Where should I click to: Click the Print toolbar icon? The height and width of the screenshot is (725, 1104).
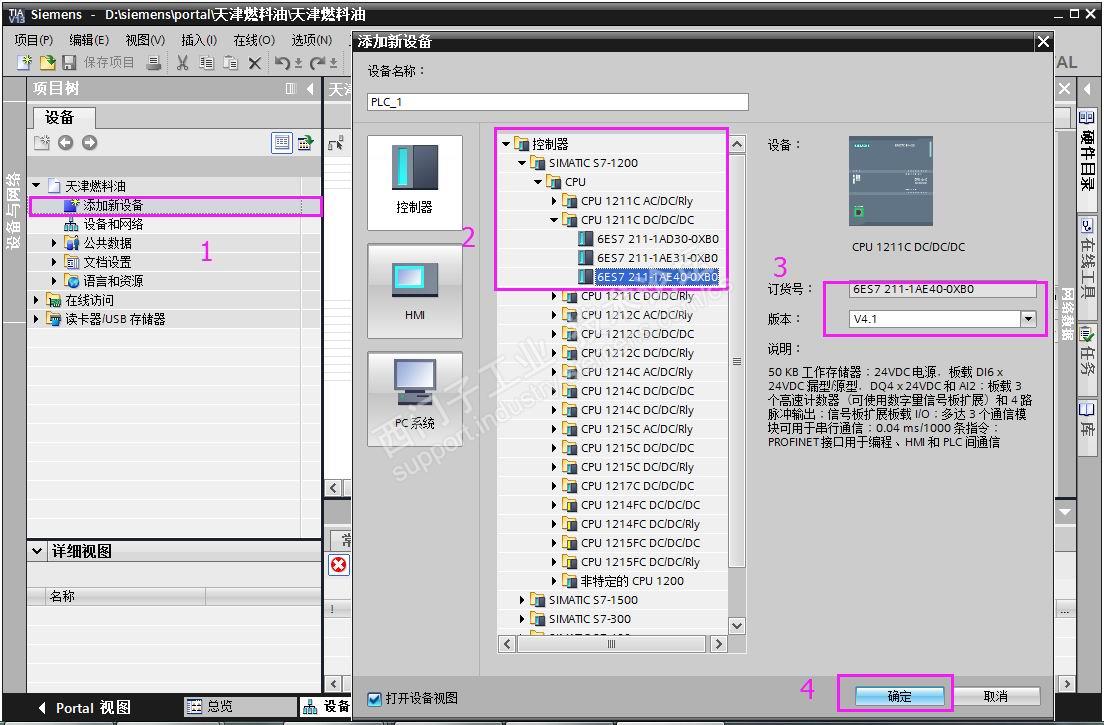(153, 63)
